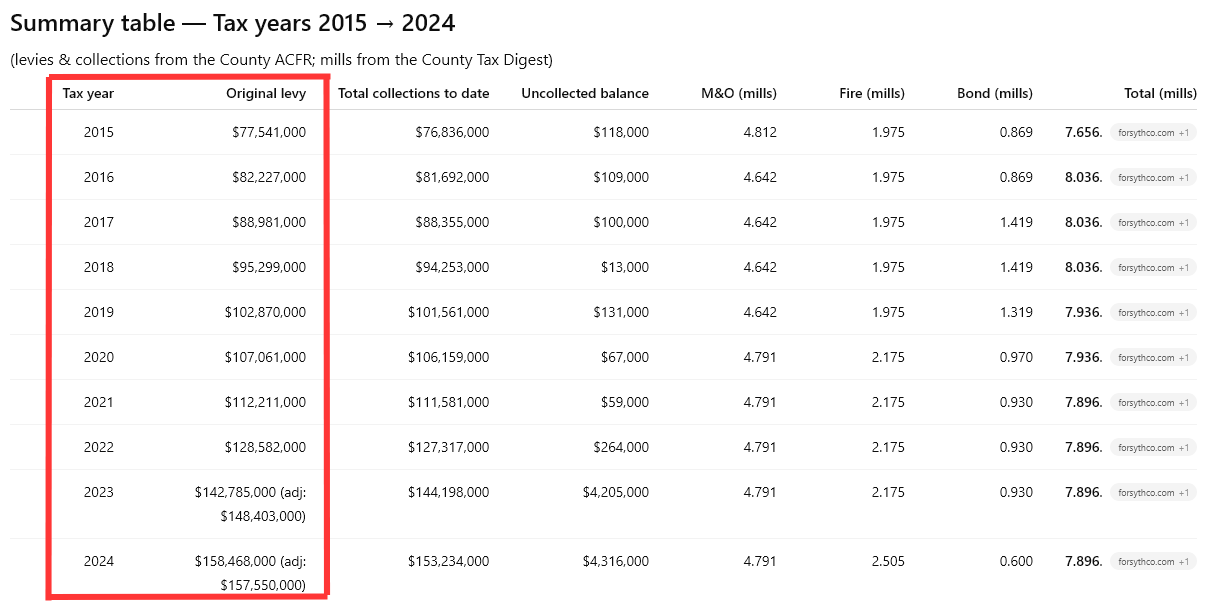The height and width of the screenshot is (602, 1219).
Task: Open the forsythco.com source chip in the 2020 row
Action: tap(1153, 357)
